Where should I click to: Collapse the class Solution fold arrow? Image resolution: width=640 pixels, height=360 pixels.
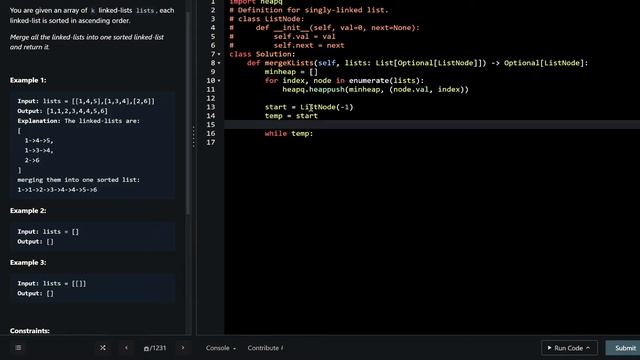point(219,54)
